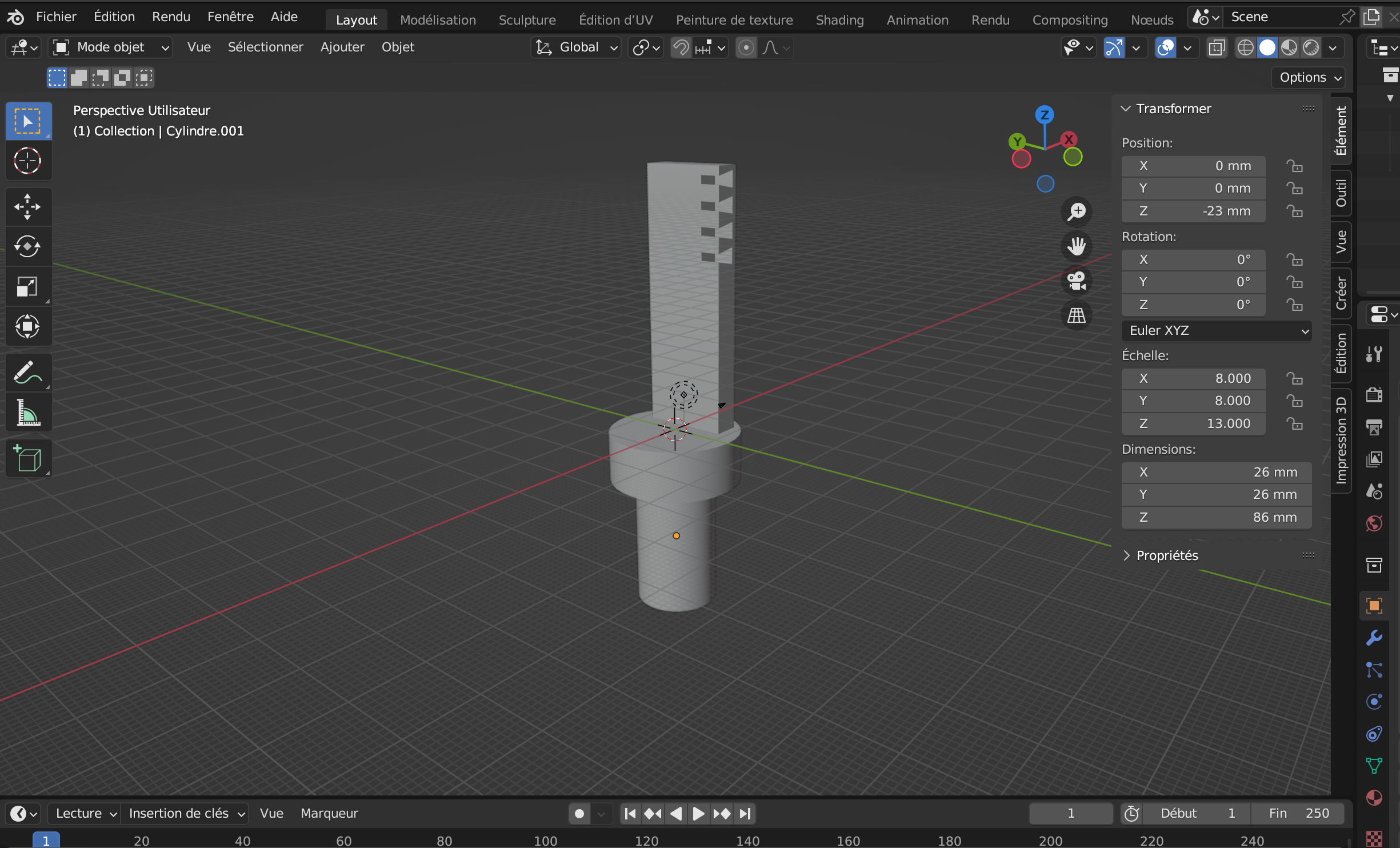Toggle the snapping magnet
1400x848 pixels.
pos(681,47)
